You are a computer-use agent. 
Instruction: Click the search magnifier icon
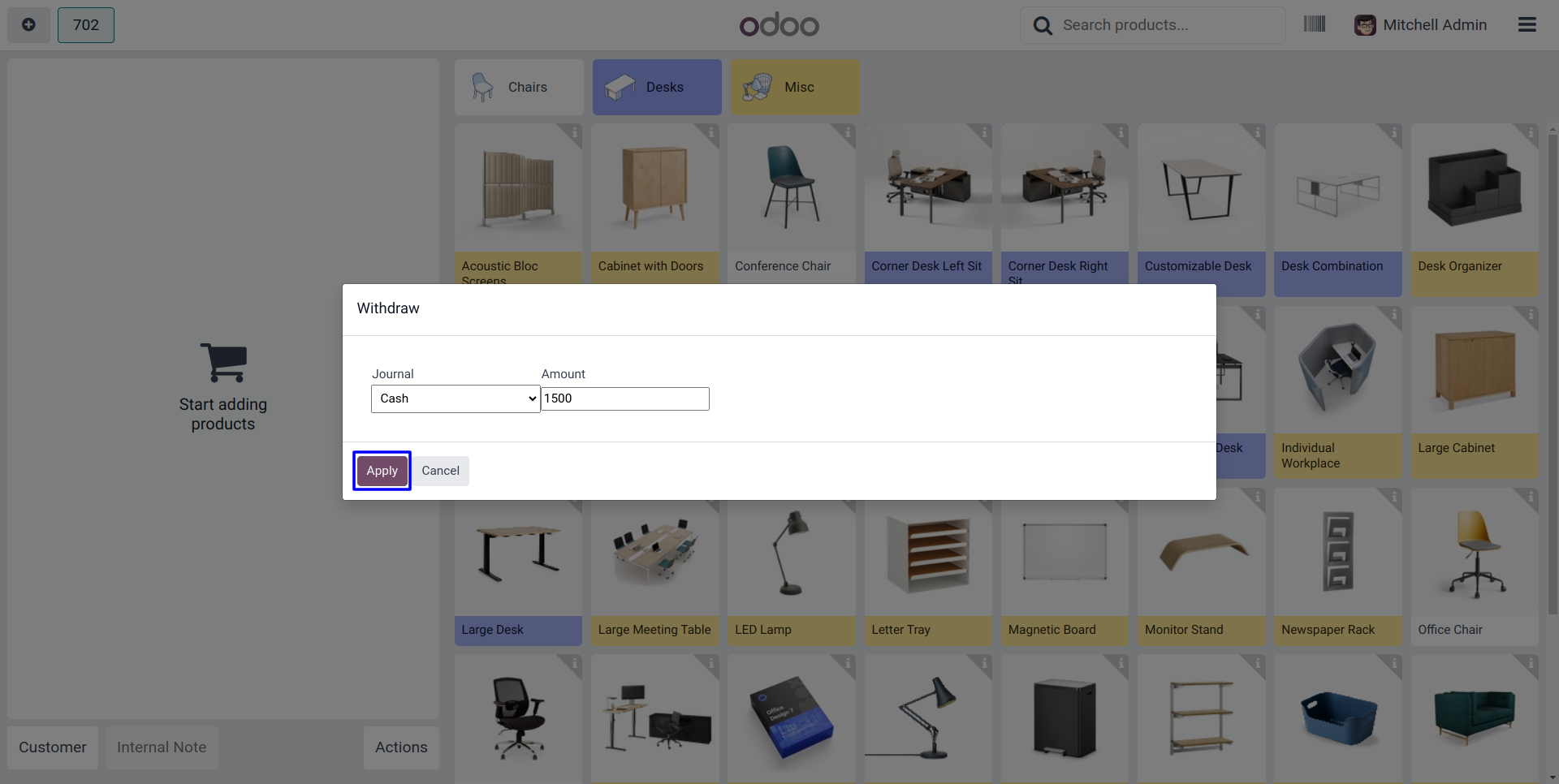tap(1043, 26)
